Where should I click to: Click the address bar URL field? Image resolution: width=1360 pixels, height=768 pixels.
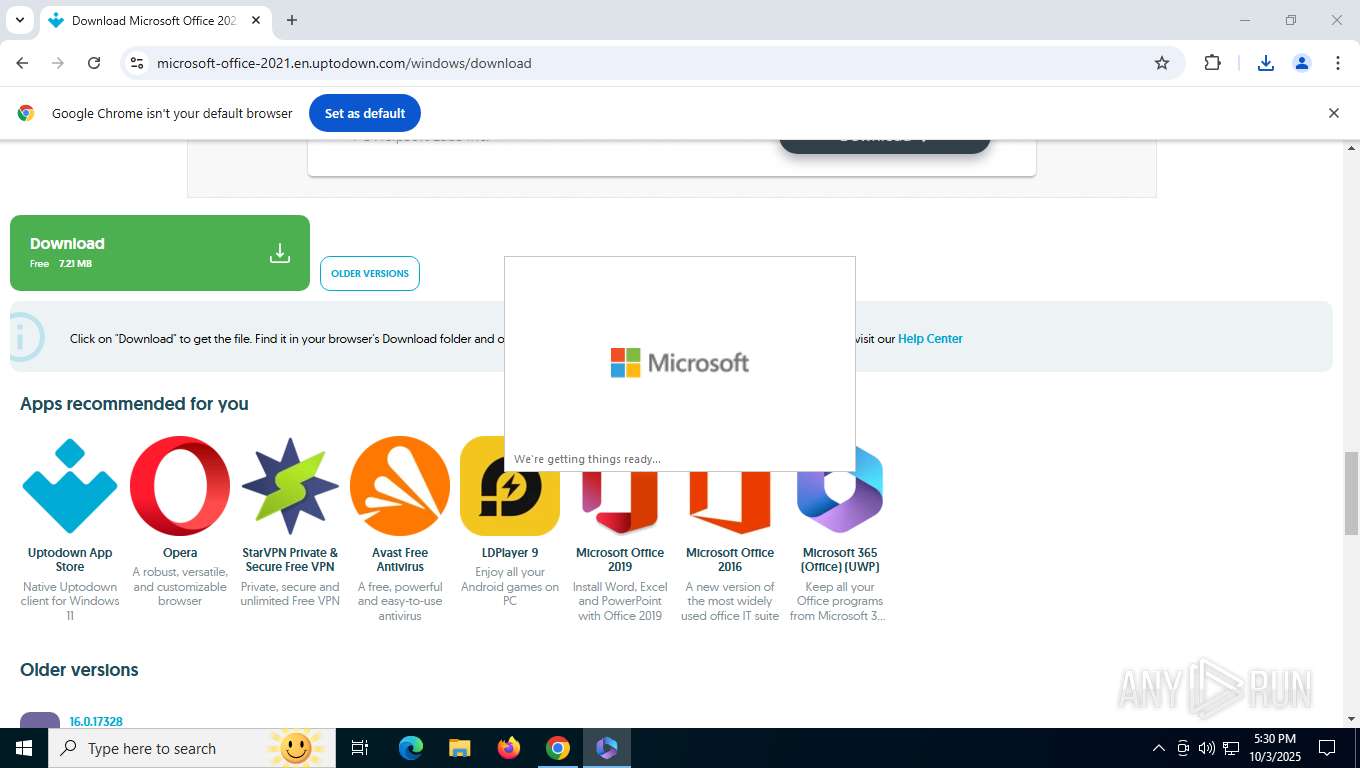pyautogui.click(x=650, y=63)
